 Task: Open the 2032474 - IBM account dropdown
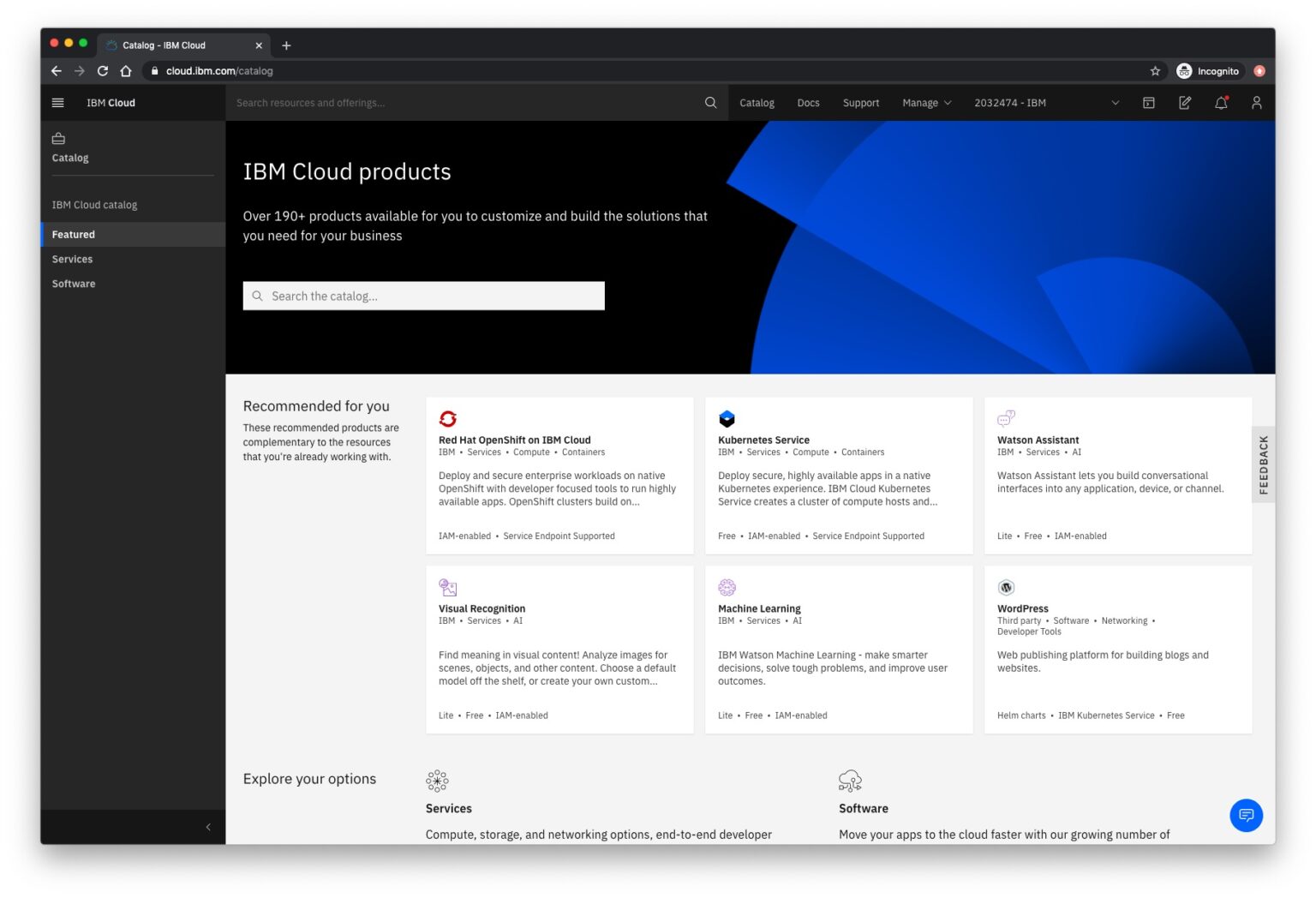pos(1047,103)
